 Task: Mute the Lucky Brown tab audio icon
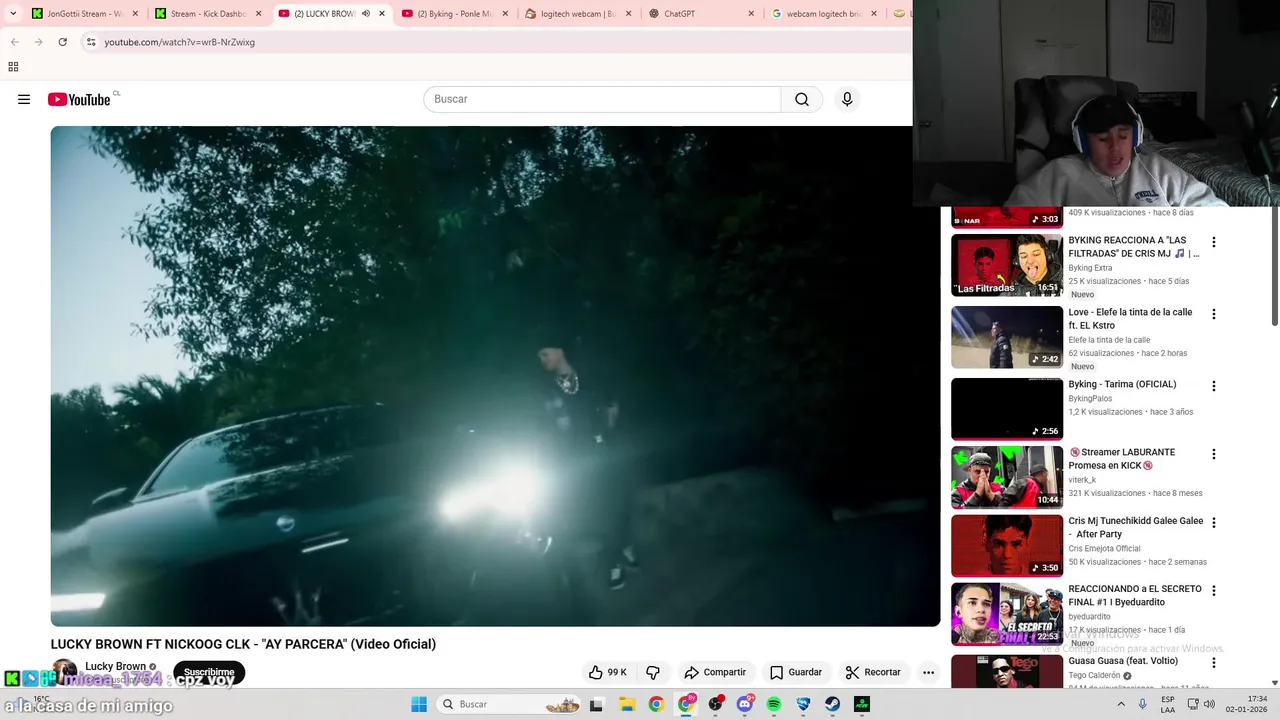[365, 14]
